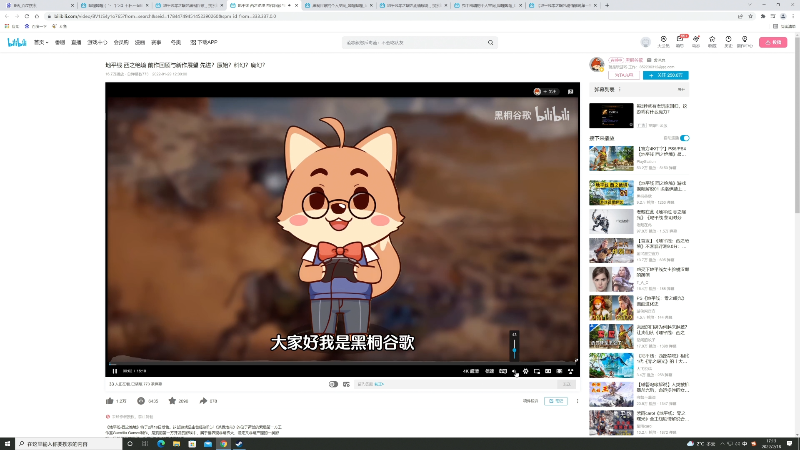Seek on the video progress bar

pyautogui.click(x=342, y=362)
